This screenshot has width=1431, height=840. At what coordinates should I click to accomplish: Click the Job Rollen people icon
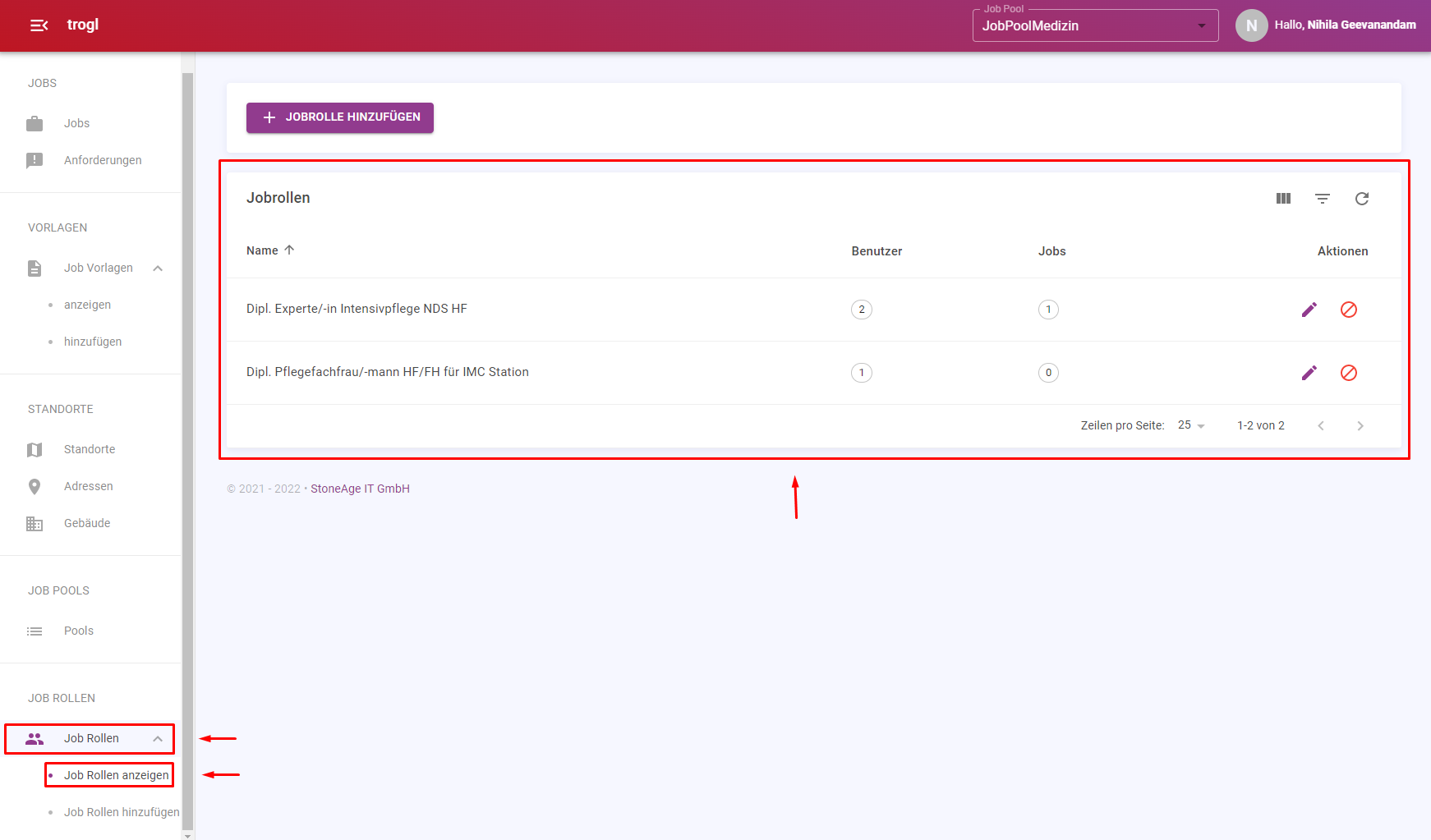tap(35, 739)
